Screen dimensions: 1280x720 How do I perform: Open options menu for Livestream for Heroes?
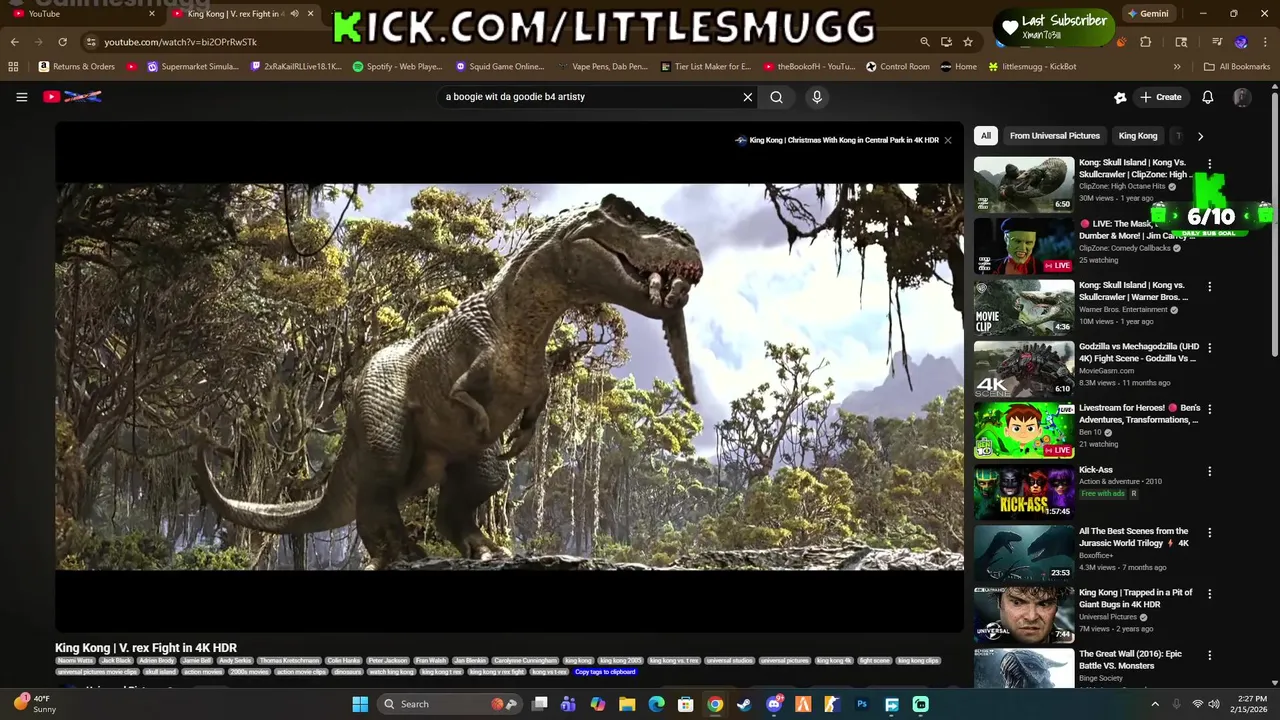click(x=1209, y=409)
